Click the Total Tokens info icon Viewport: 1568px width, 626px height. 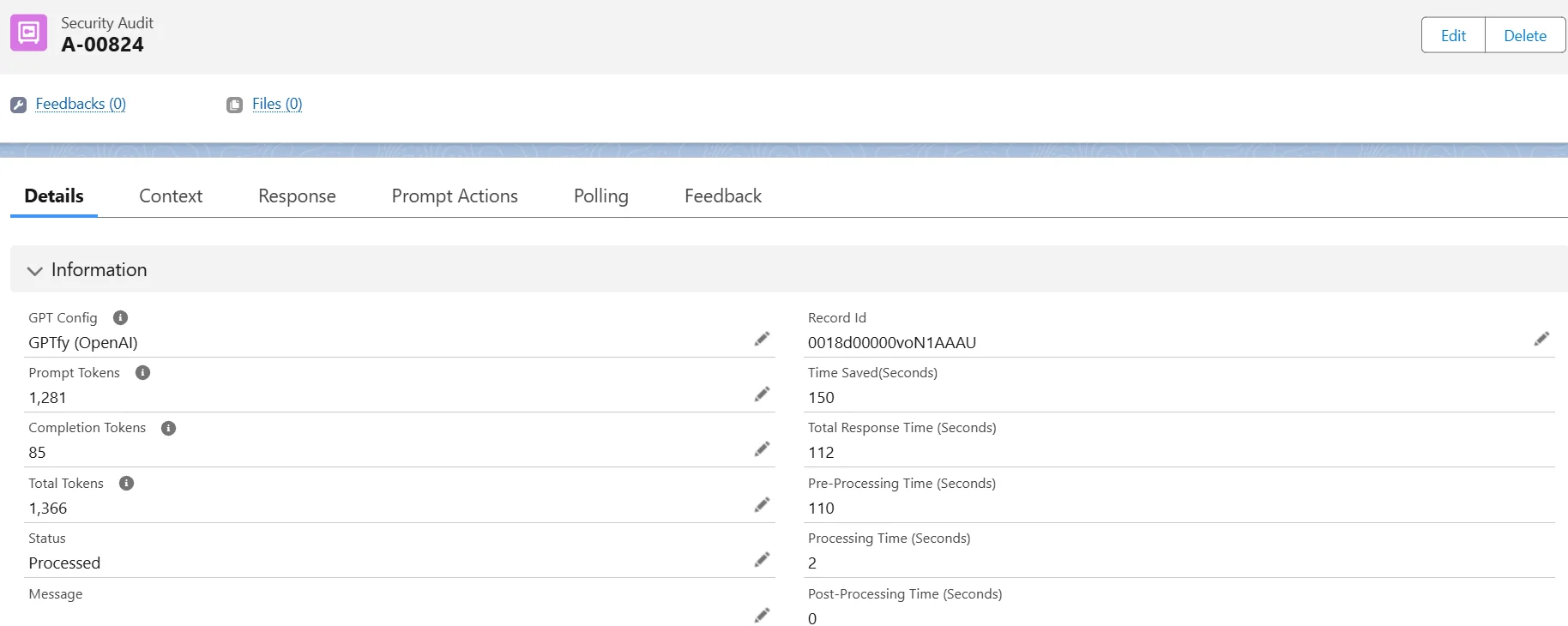pyautogui.click(x=127, y=484)
